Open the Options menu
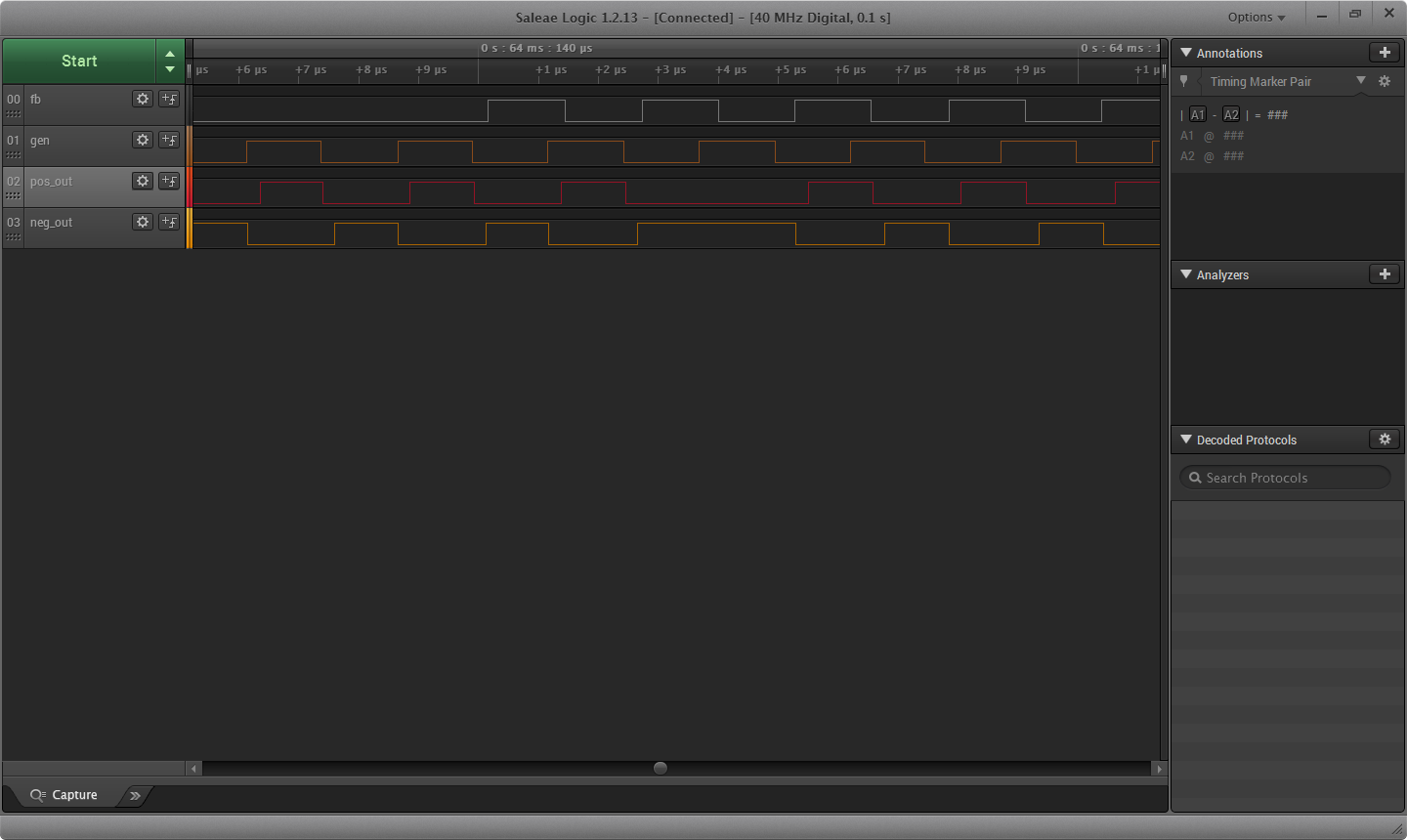The width and height of the screenshot is (1407, 840). click(x=1257, y=17)
